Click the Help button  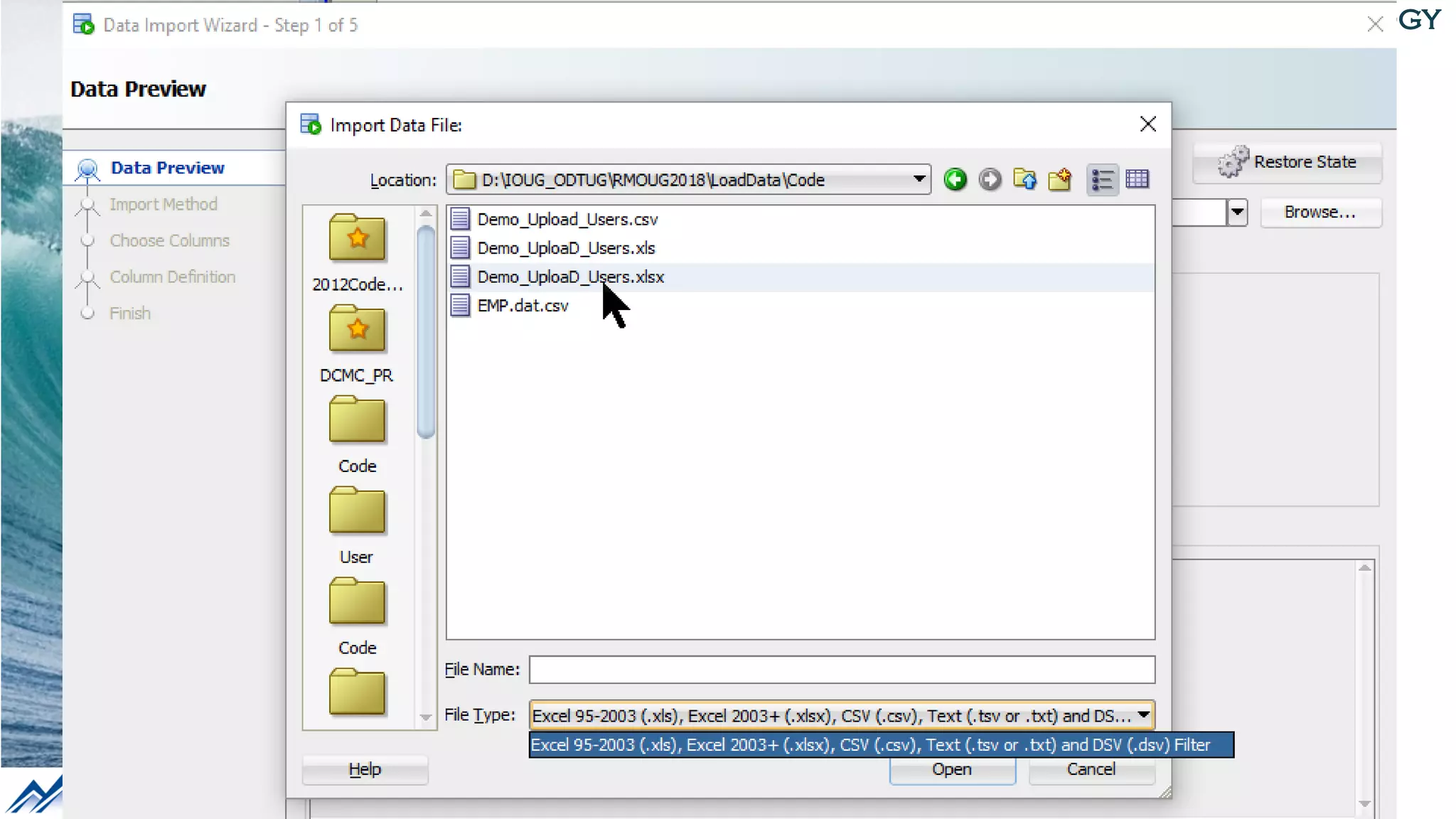365,769
